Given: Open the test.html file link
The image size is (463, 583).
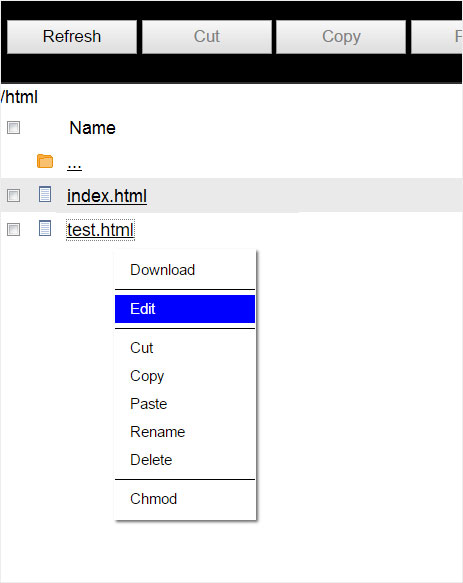Looking at the screenshot, I should click(100, 230).
